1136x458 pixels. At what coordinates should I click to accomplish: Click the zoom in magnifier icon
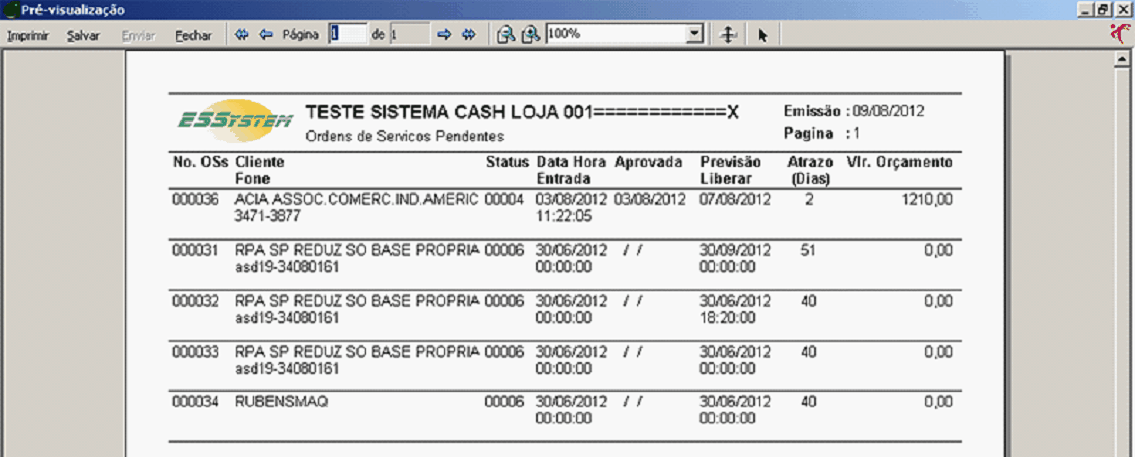[530, 35]
